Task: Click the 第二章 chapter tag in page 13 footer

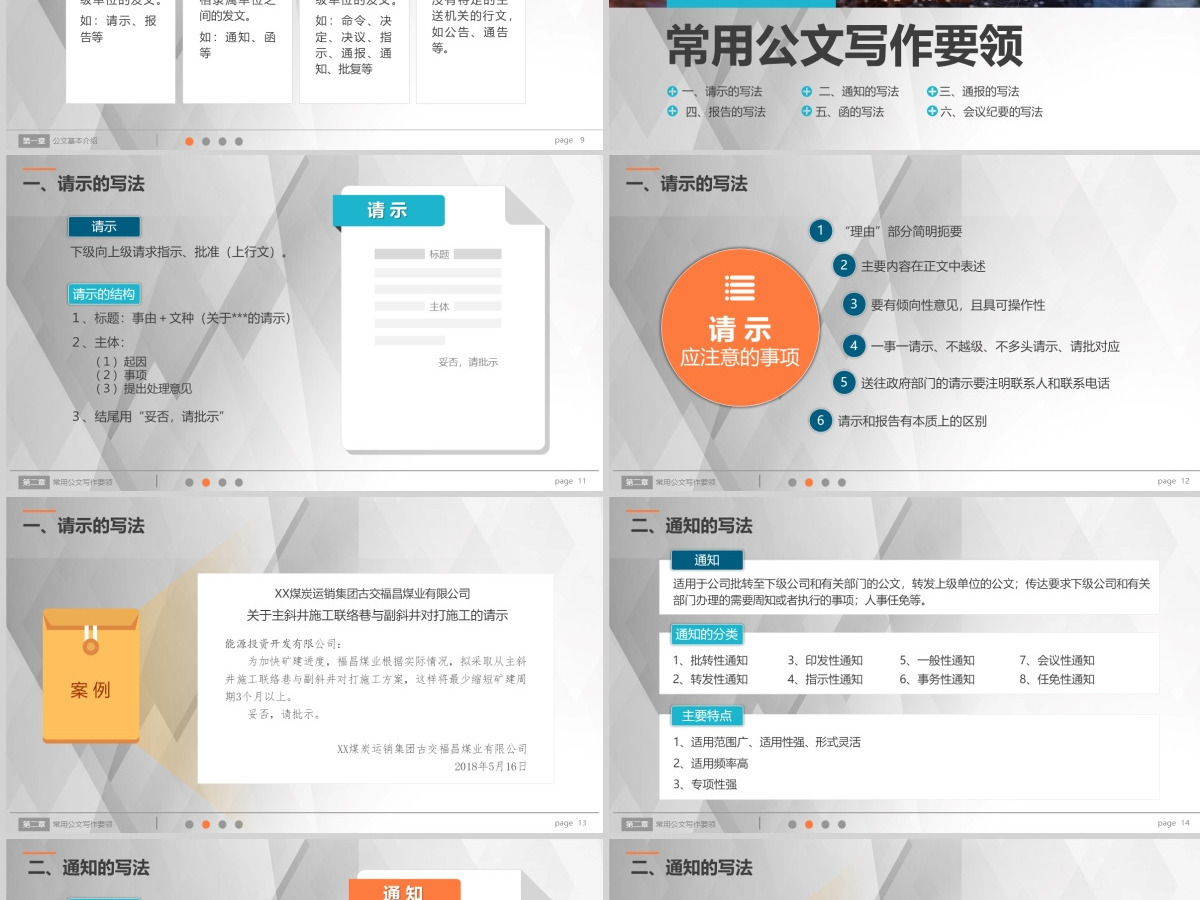Action: pos(33,824)
